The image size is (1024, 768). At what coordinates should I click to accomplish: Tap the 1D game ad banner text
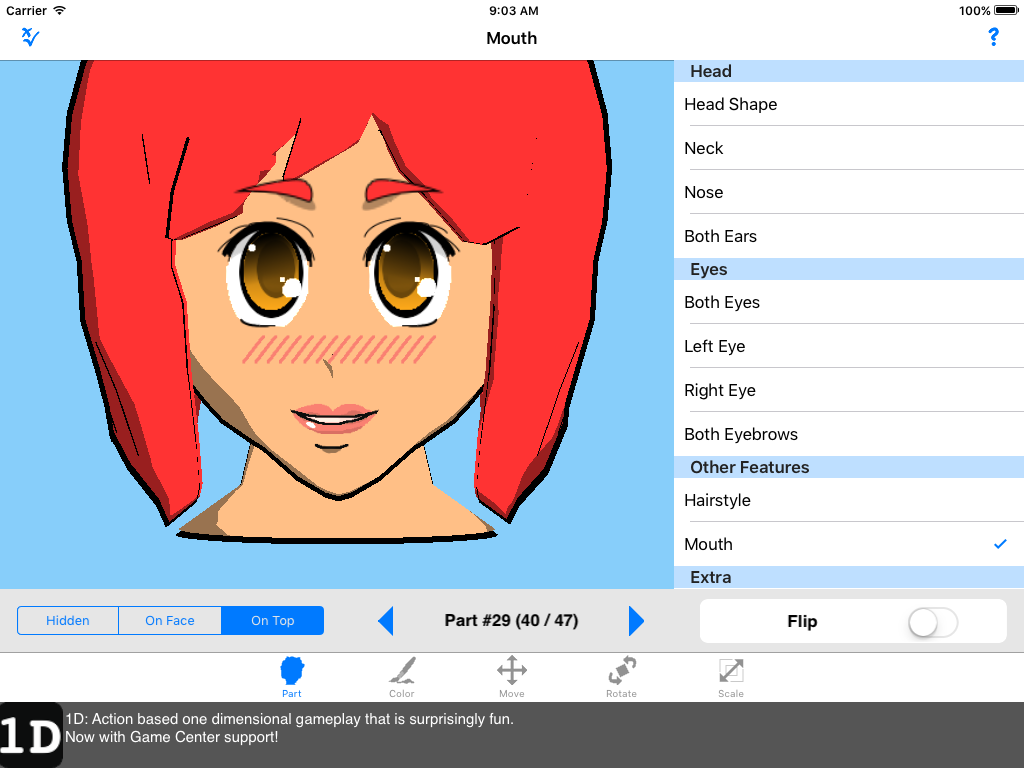[290, 728]
